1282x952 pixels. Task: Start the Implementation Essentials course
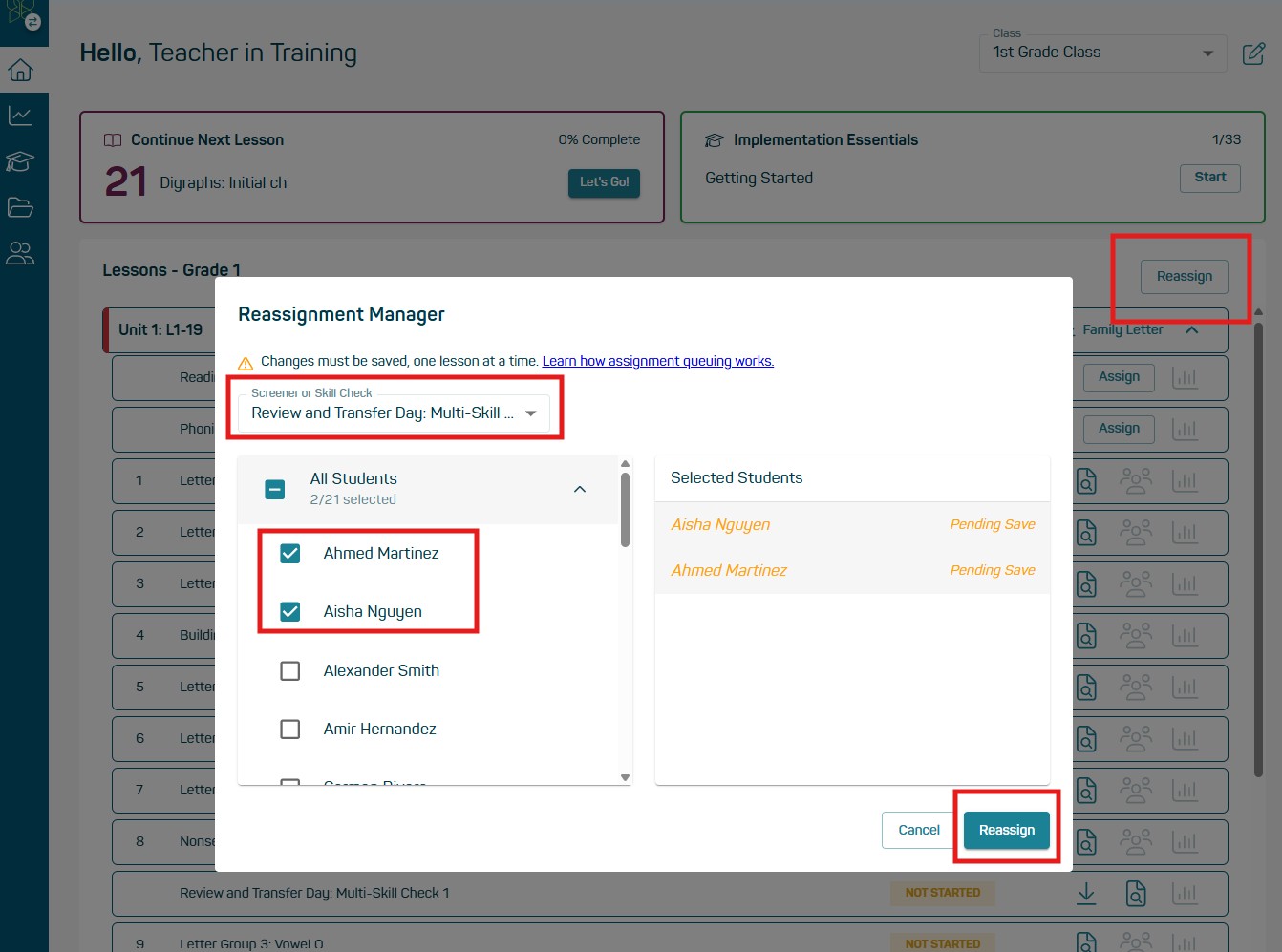coord(1210,178)
